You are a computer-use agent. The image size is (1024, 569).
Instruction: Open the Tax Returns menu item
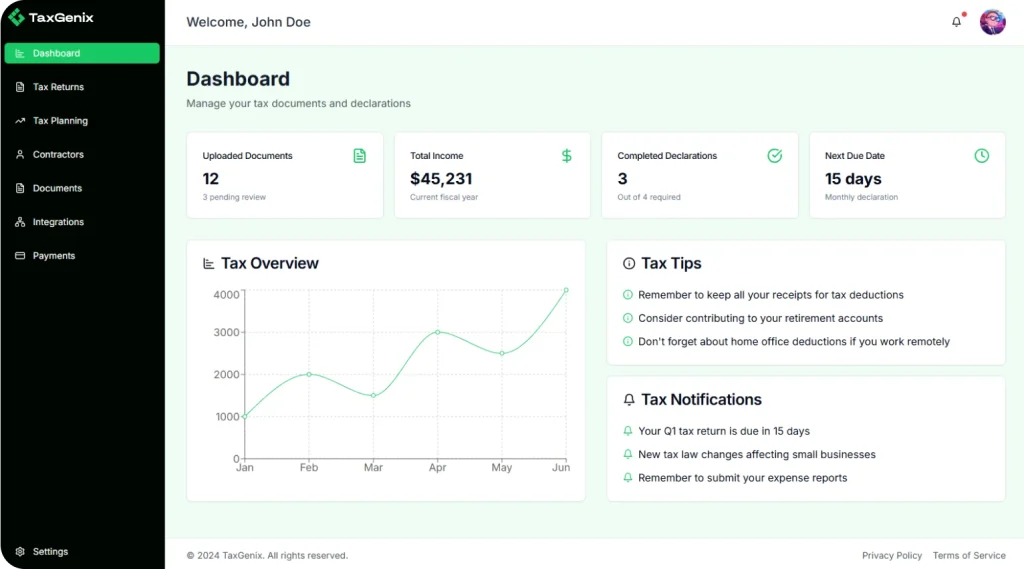coord(58,87)
